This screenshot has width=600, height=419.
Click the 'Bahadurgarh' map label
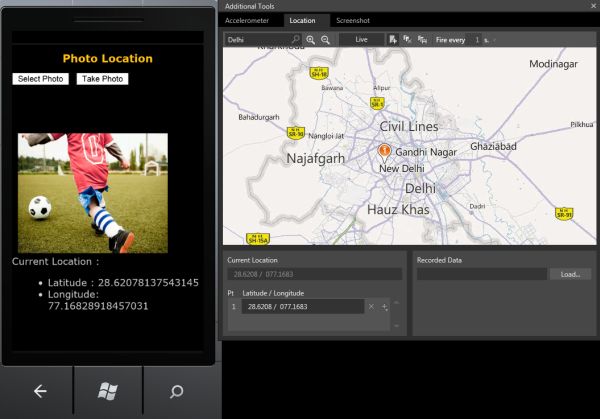coord(259,117)
